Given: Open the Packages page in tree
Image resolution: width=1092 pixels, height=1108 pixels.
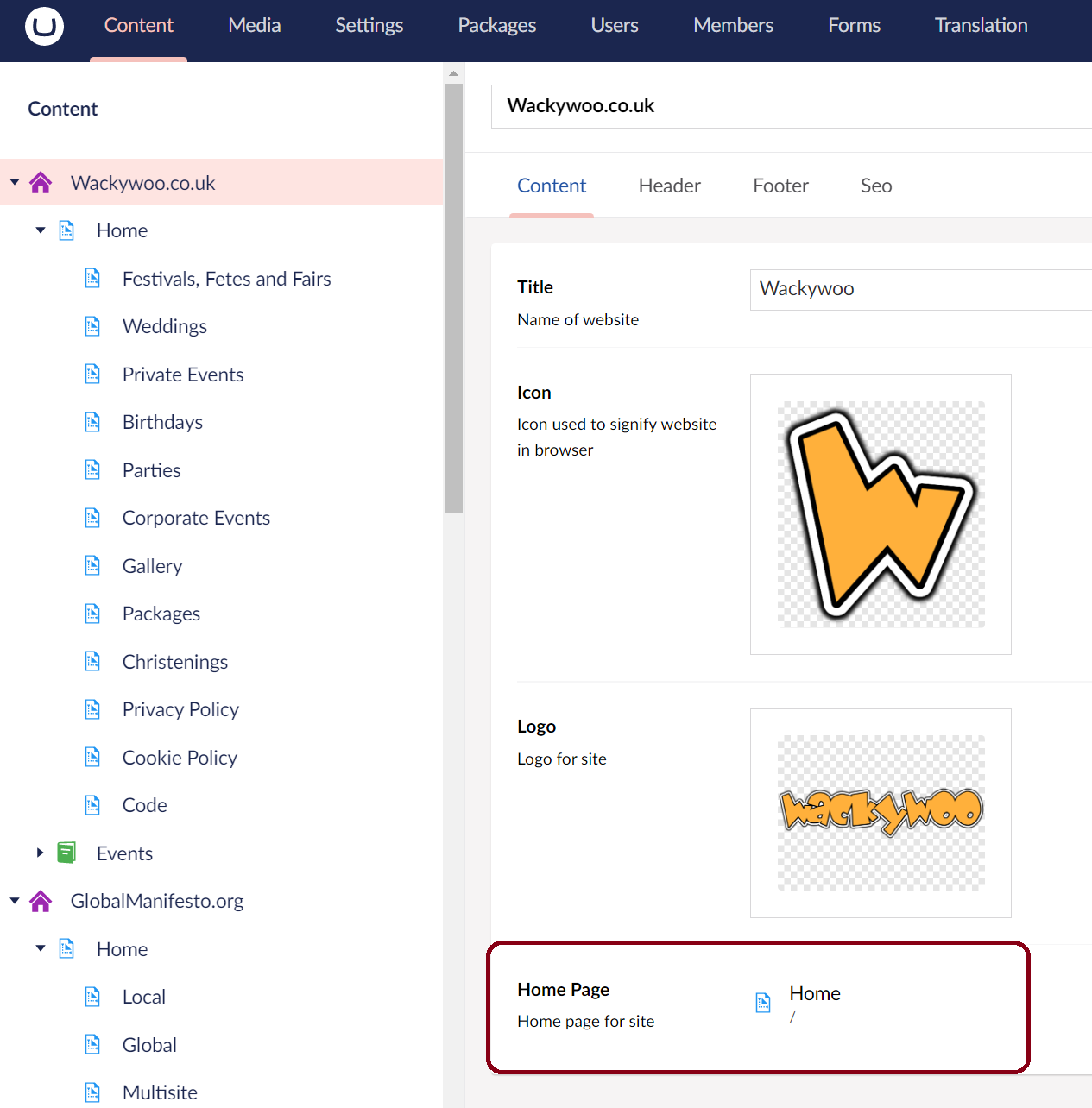Looking at the screenshot, I should [x=161, y=614].
